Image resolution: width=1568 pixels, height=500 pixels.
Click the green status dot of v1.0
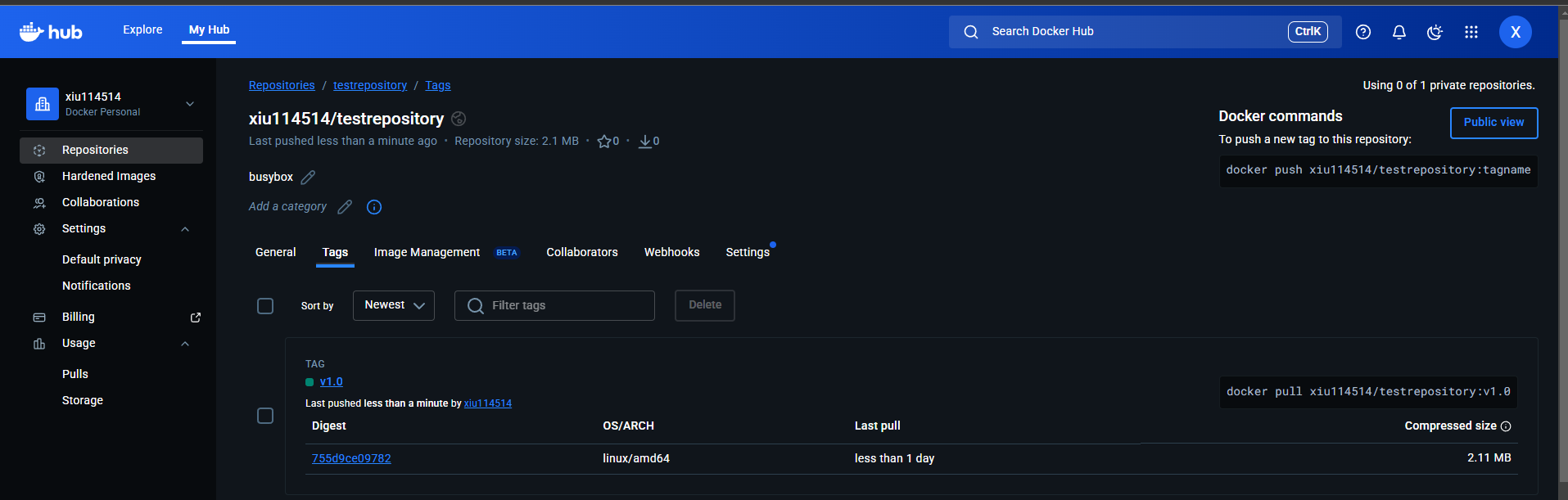point(310,382)
